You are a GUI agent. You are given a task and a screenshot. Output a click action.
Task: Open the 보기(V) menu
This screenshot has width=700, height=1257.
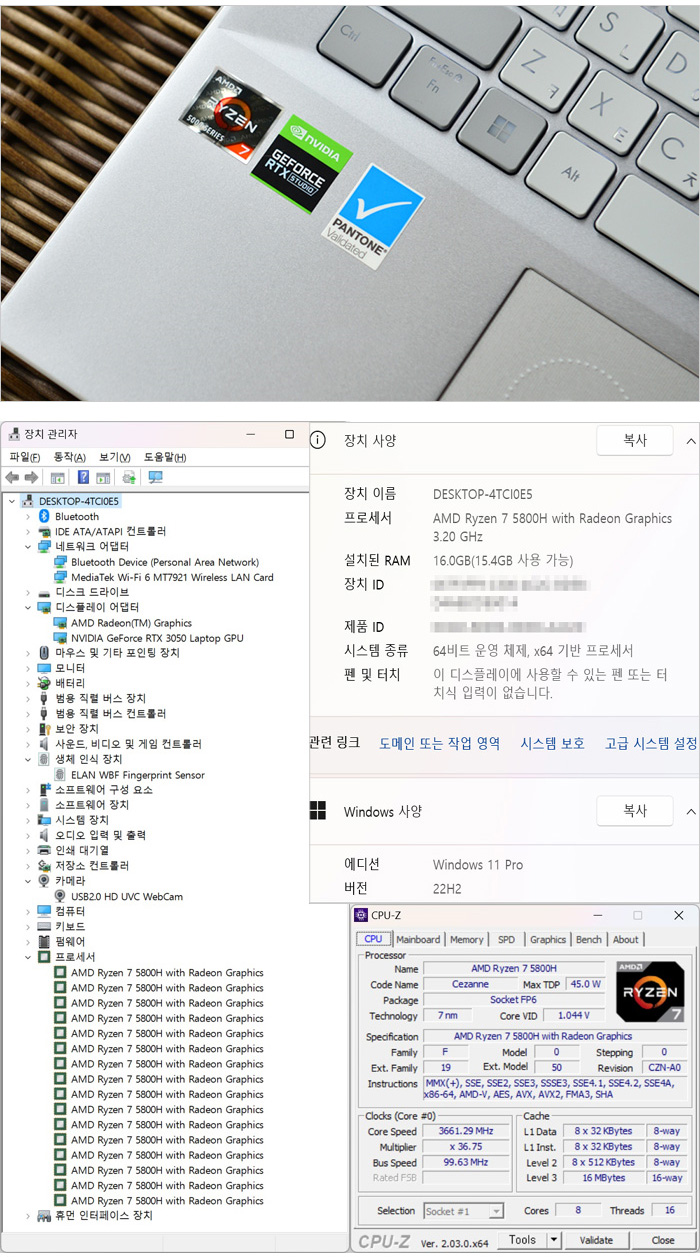click(x=114, y=457)
